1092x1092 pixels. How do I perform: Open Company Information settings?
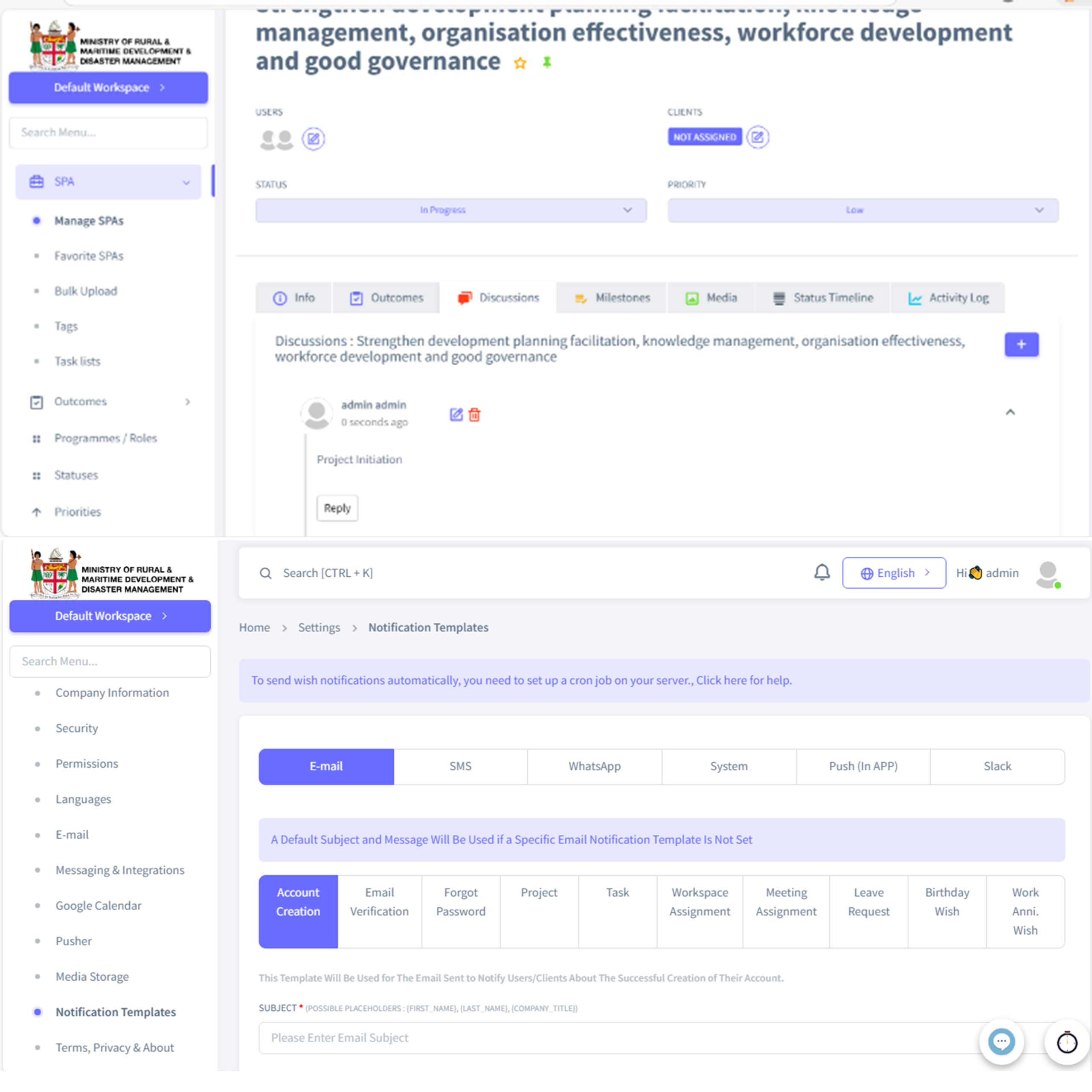pyautogui.click(x=112, y=692)
